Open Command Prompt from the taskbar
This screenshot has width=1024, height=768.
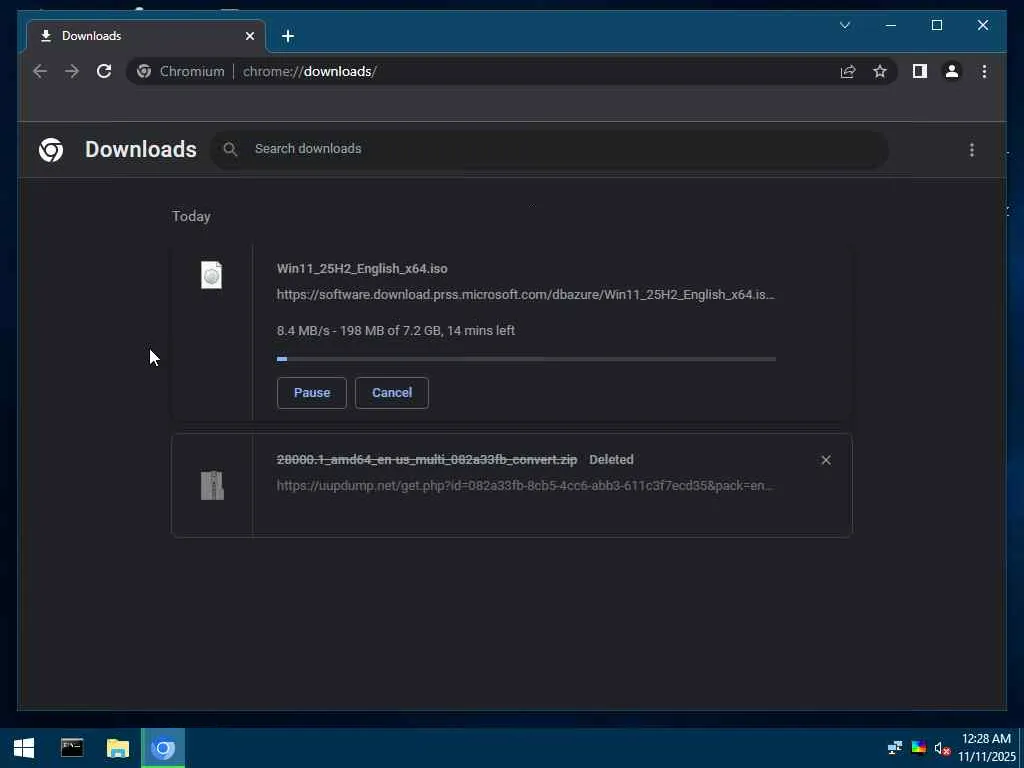tap(72, 748)
